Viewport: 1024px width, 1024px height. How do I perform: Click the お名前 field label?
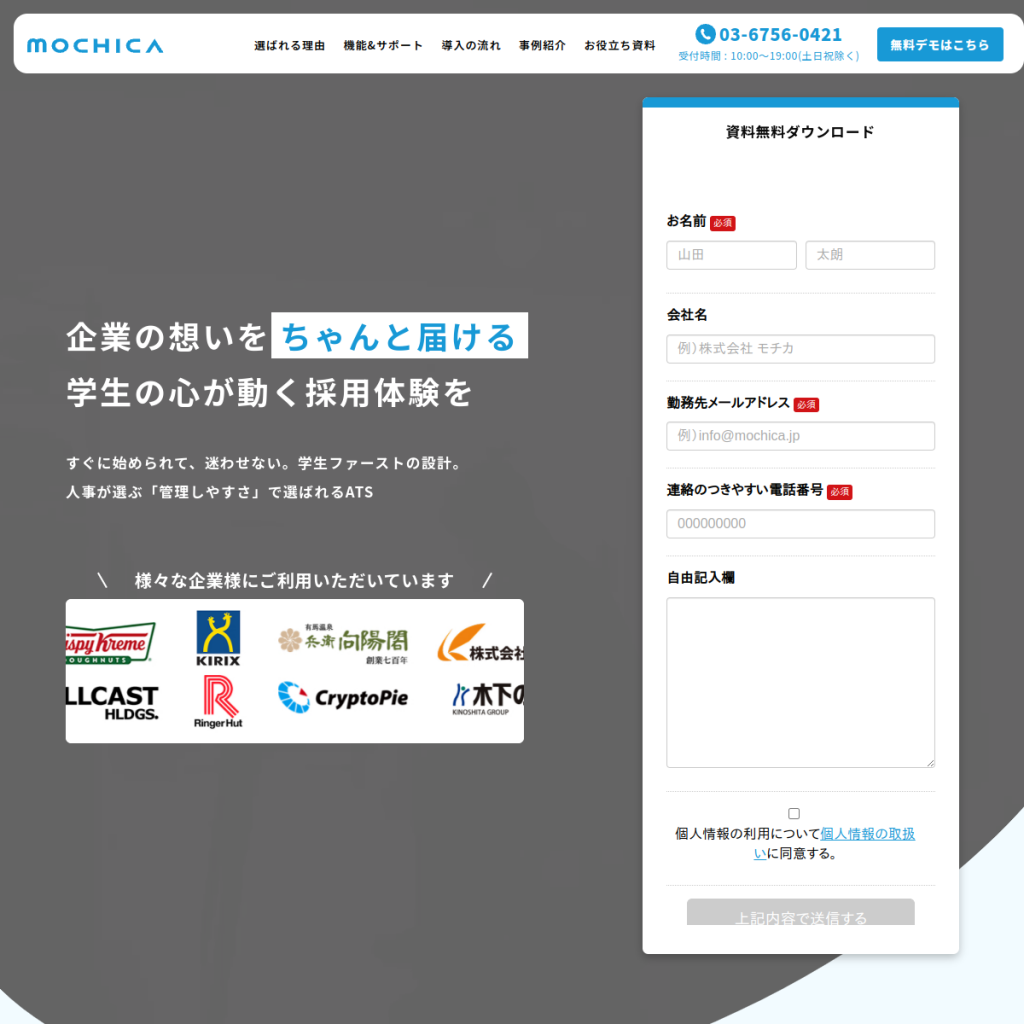point(686,221)
